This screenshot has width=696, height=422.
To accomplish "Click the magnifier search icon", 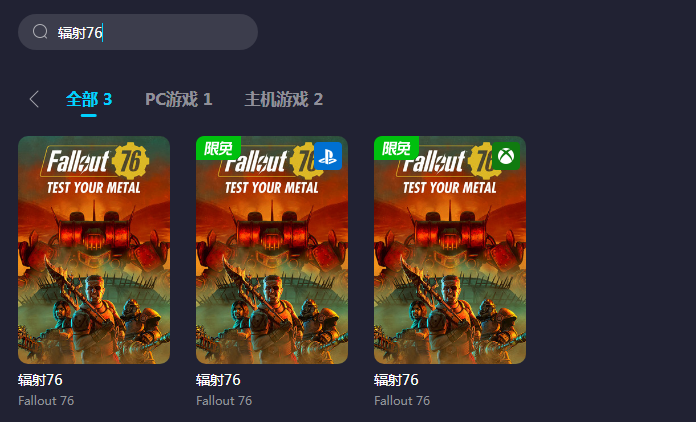I will pos(40,32).
